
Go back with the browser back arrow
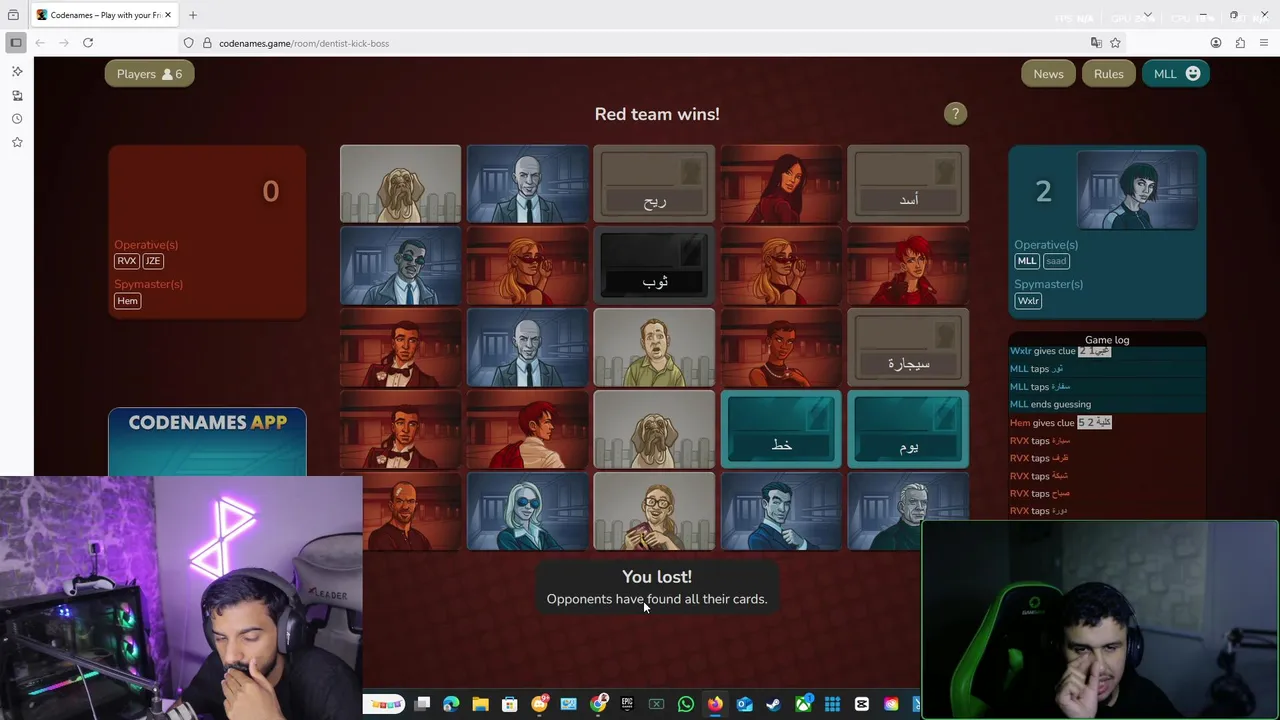click(x=40, y=43)
